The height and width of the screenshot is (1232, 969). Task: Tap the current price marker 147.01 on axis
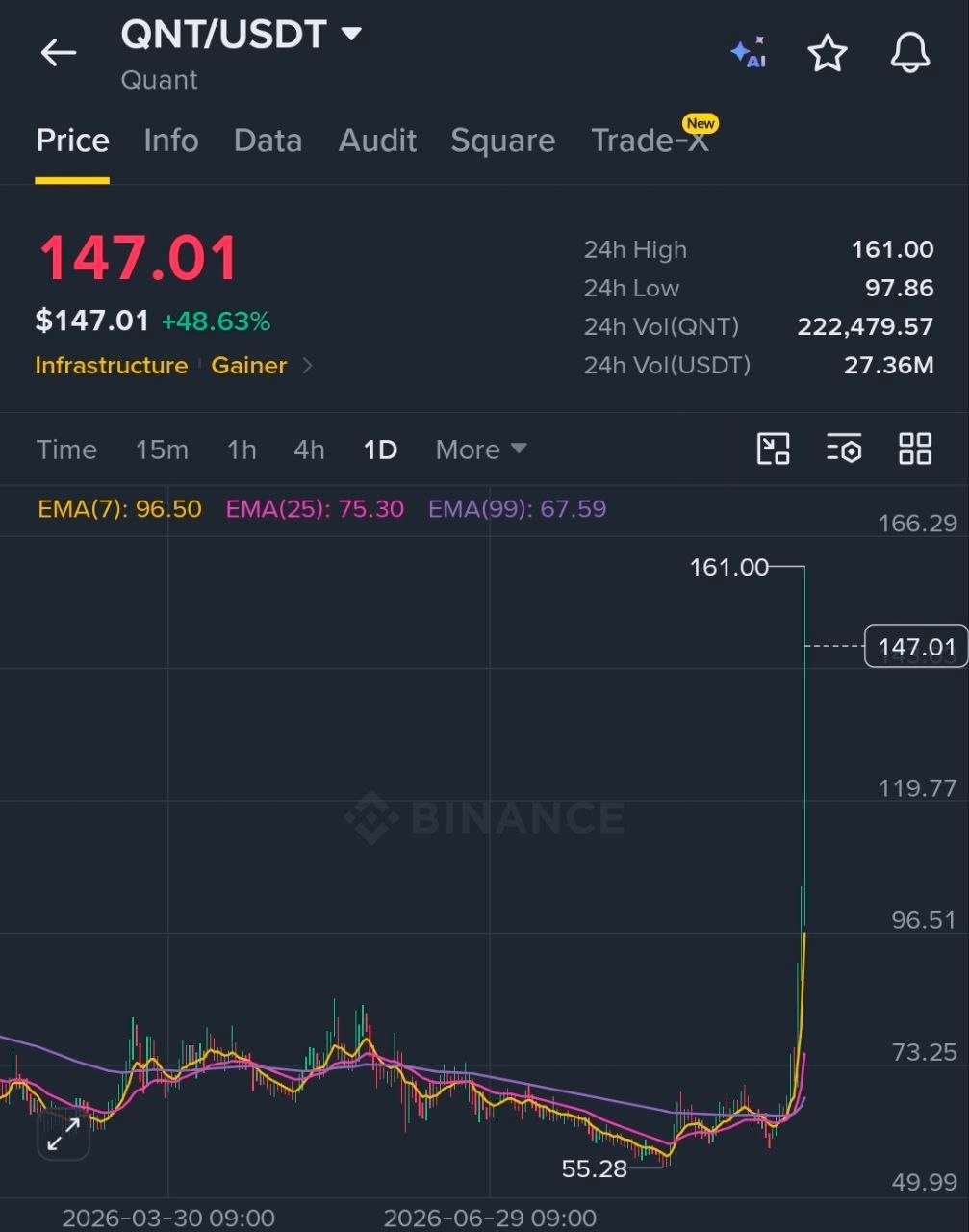916,646
